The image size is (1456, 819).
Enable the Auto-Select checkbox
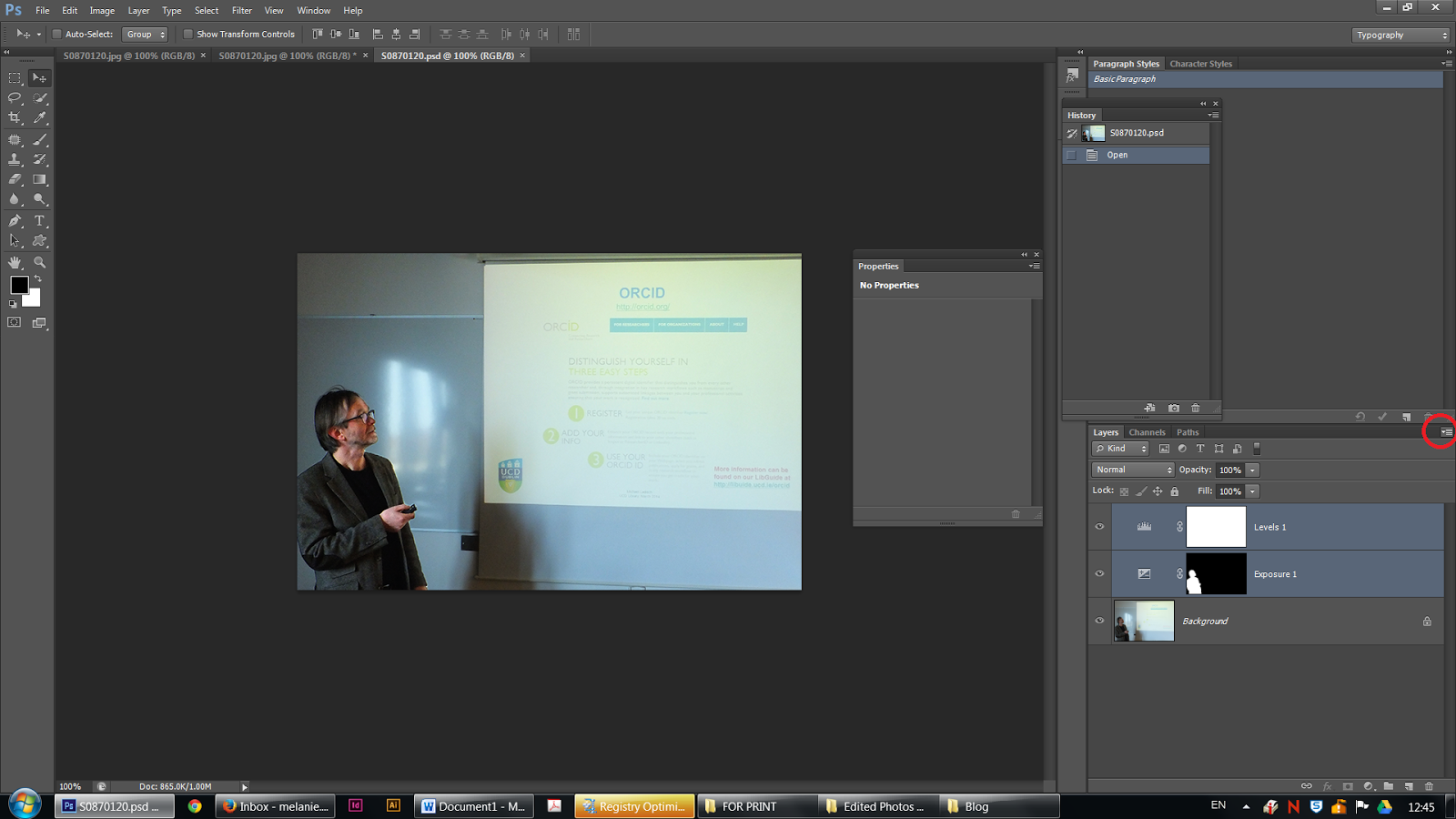56,34
